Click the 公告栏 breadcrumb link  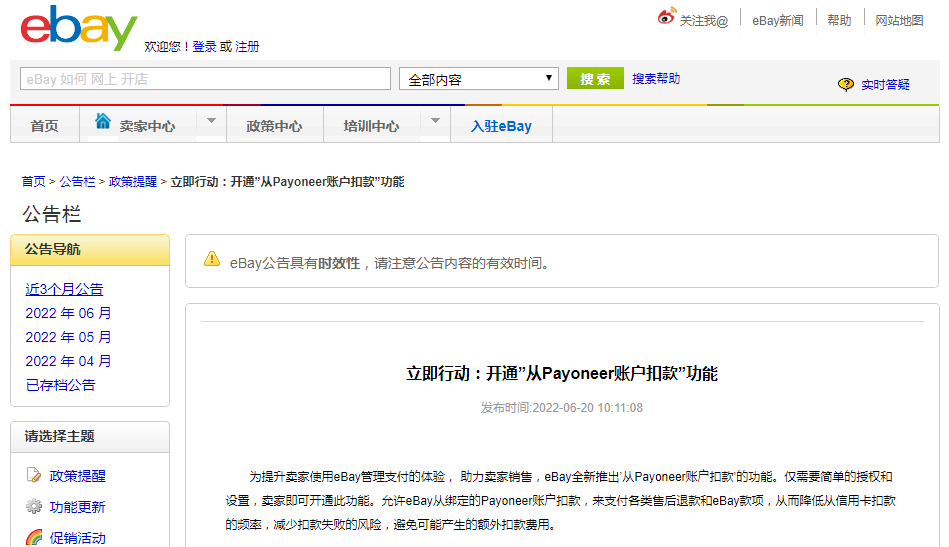coord(77,182)
